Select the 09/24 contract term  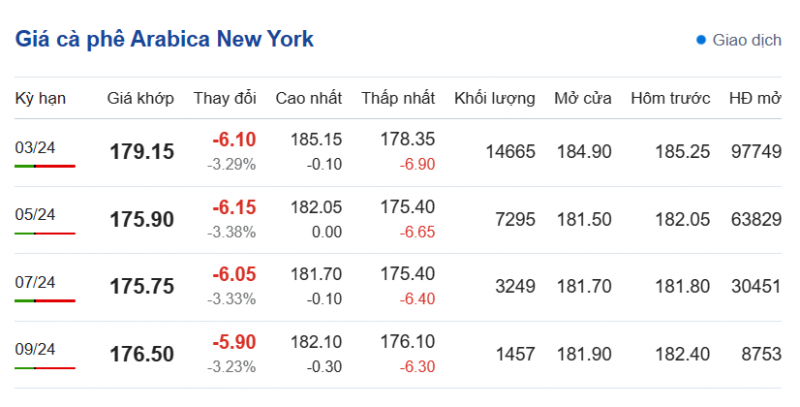click(x=35, y=349)
